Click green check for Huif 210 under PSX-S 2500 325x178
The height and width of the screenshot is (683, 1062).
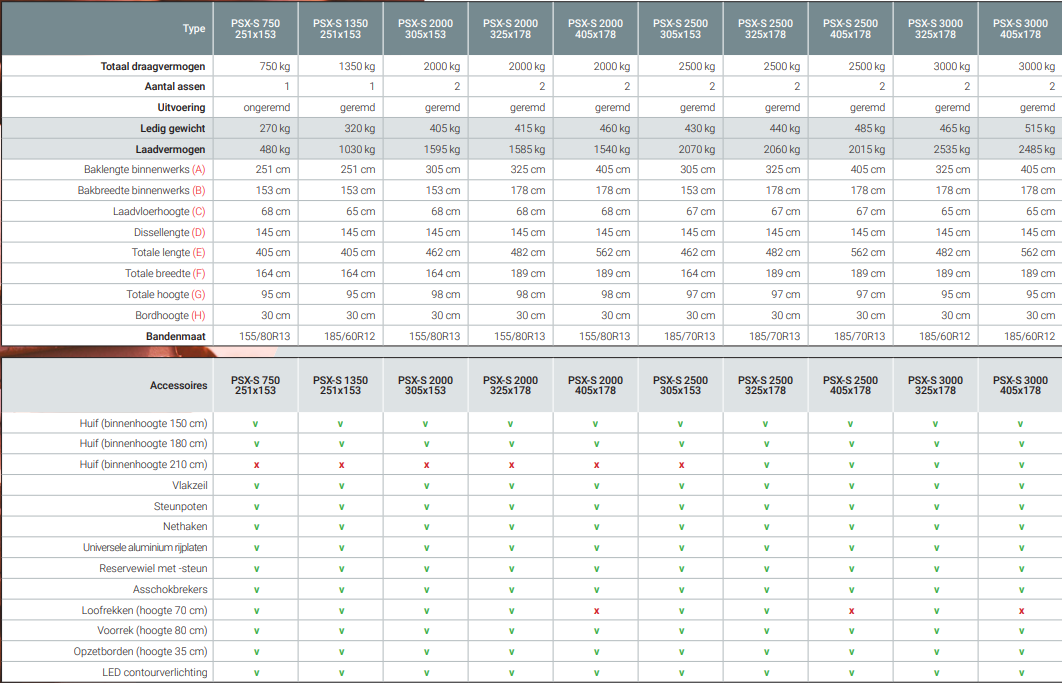click(x=767, y=465)
